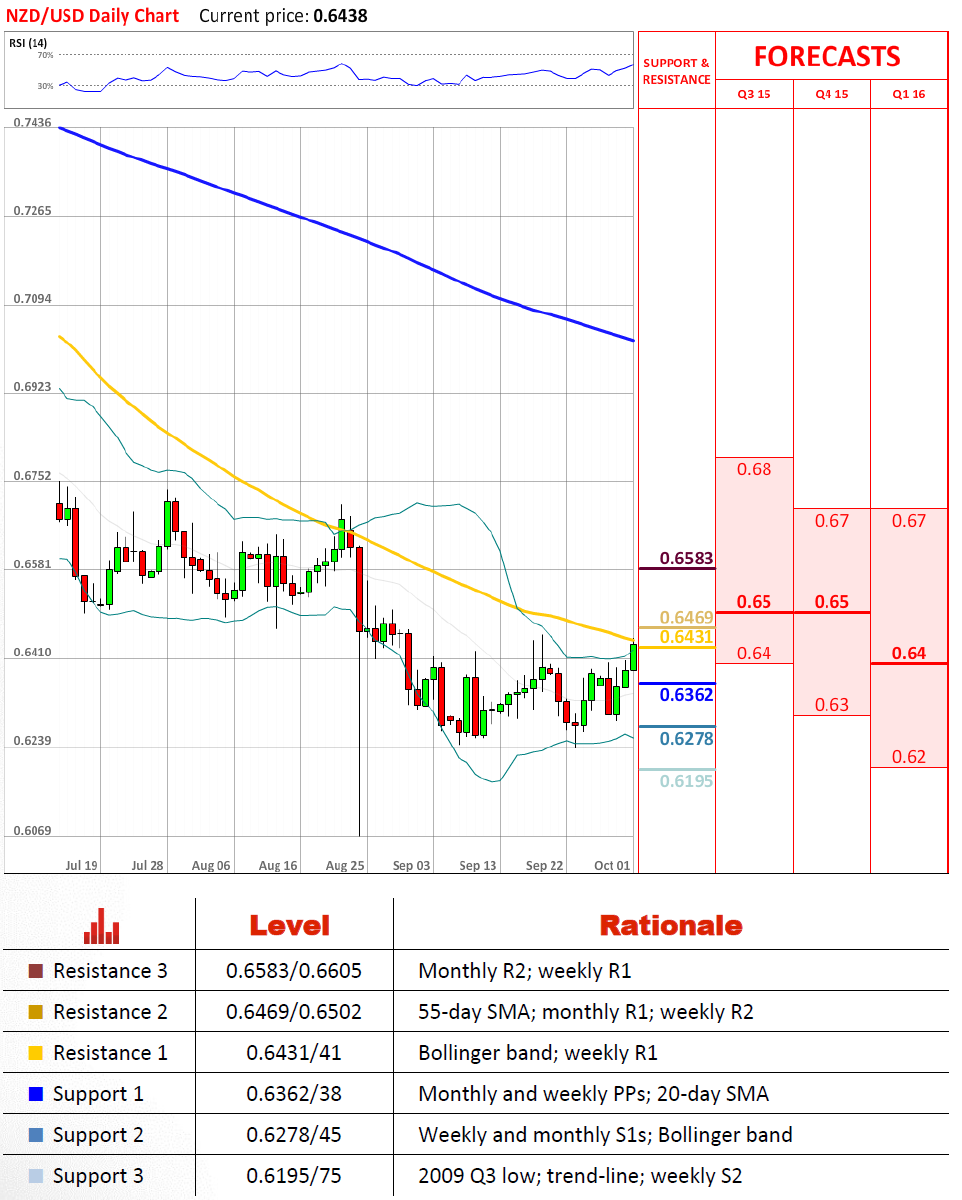The width and height of the screenshot is (962, 1200).
Task: Click the SUPPORT & RESISTANCE header
Action: coord(676,71)
